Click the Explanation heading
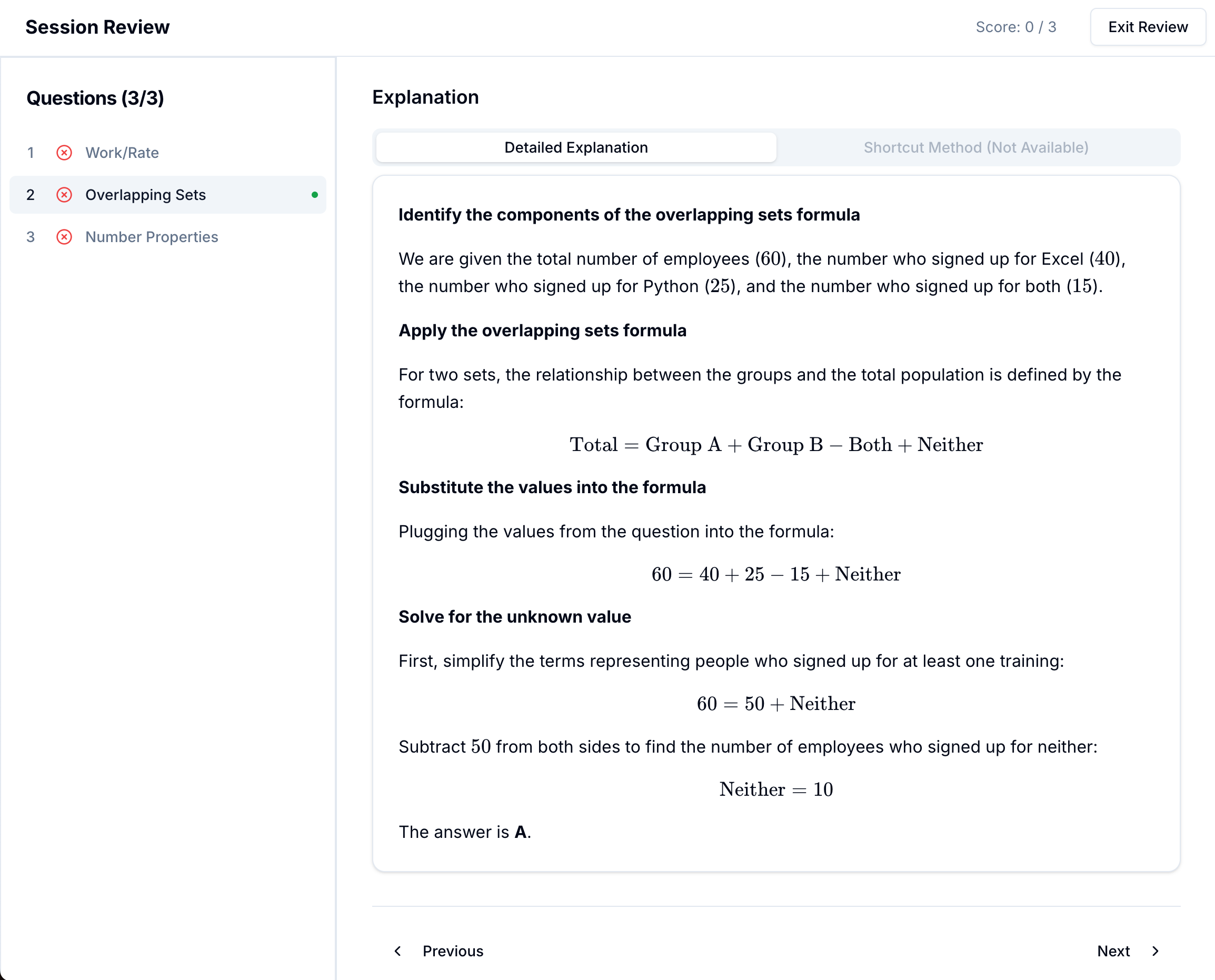The width and height of the screenshot is (1215, 980). point(425,97)
